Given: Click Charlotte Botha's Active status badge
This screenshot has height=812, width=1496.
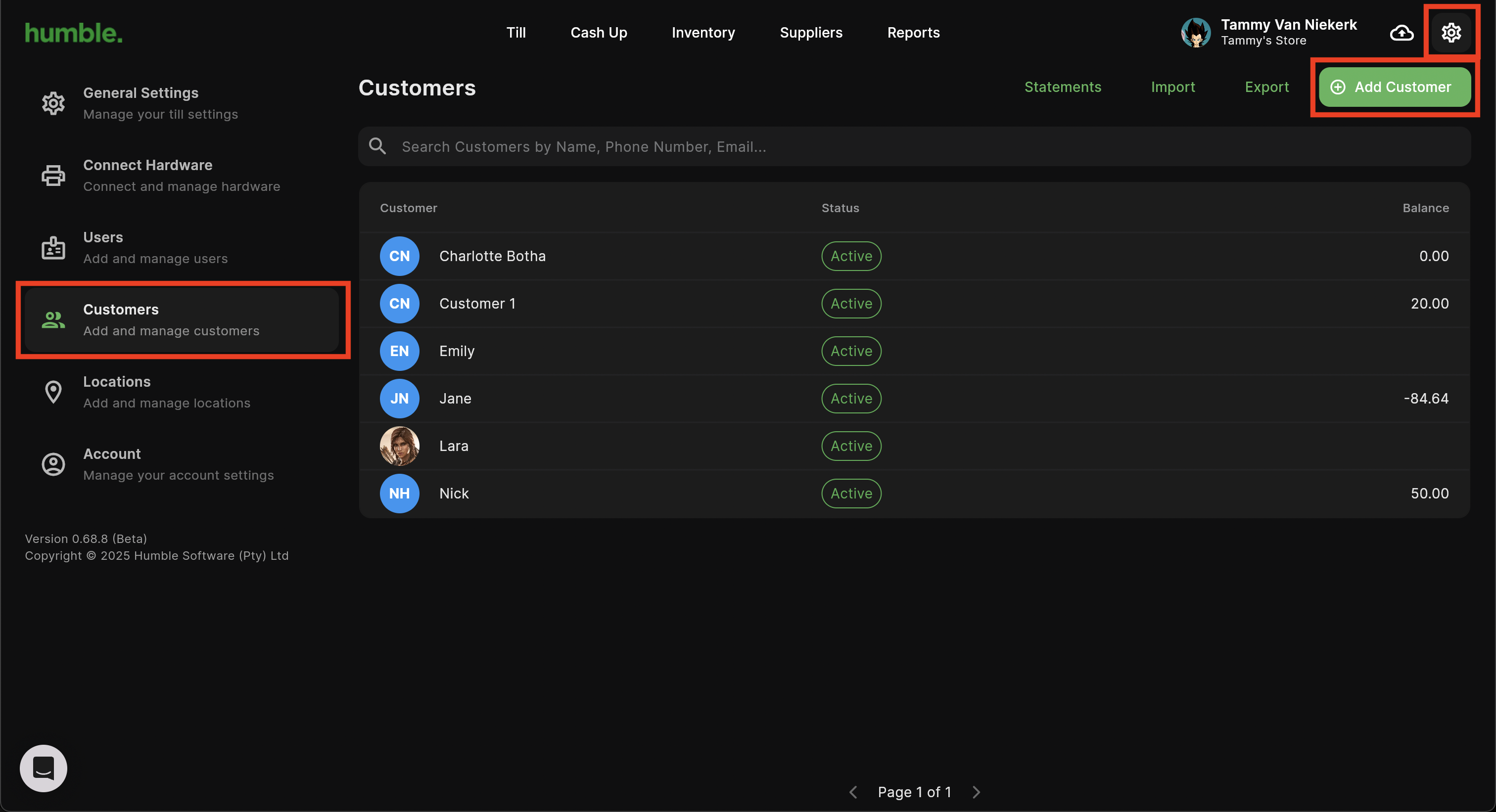Looking at the screenshot, I should click(x=851, y=256).
